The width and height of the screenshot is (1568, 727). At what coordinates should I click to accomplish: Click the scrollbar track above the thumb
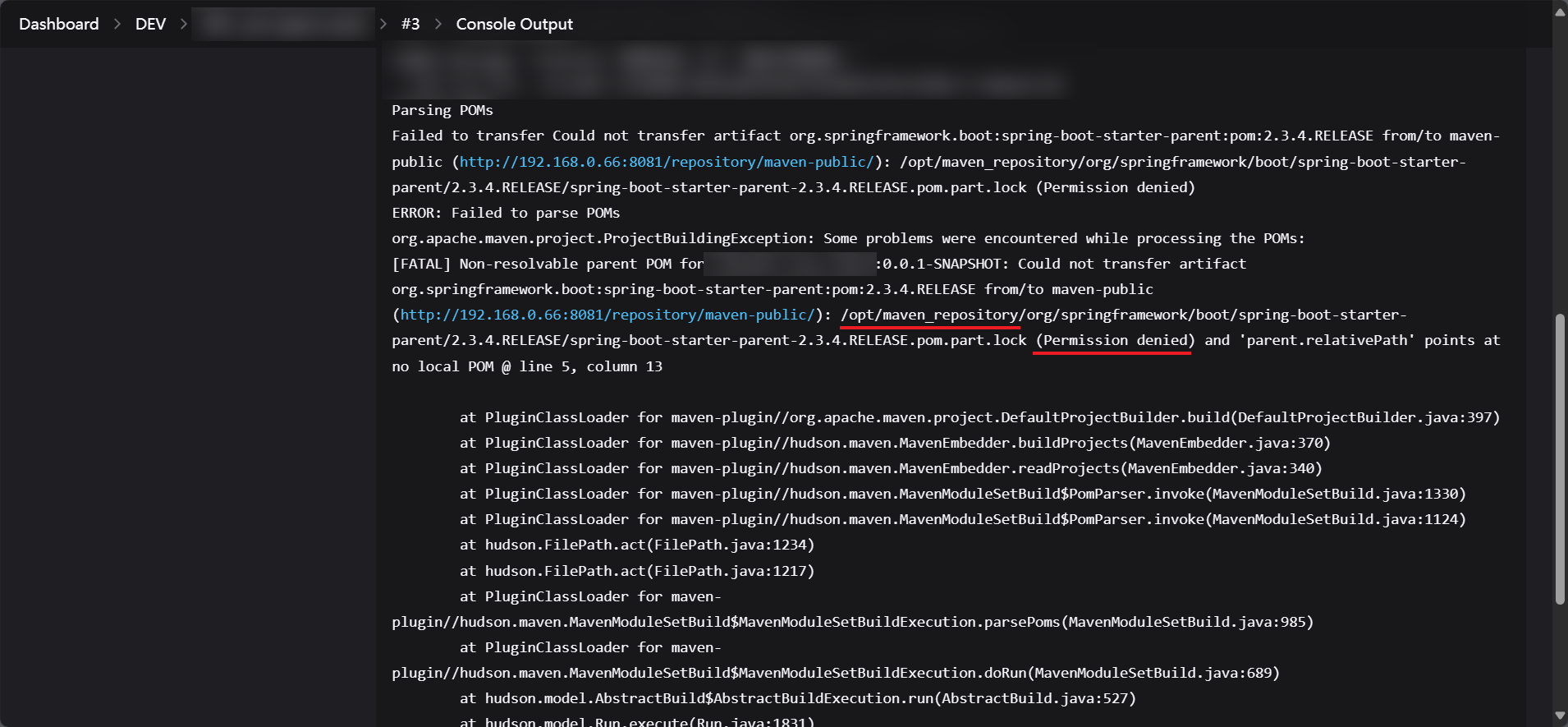1560,164
